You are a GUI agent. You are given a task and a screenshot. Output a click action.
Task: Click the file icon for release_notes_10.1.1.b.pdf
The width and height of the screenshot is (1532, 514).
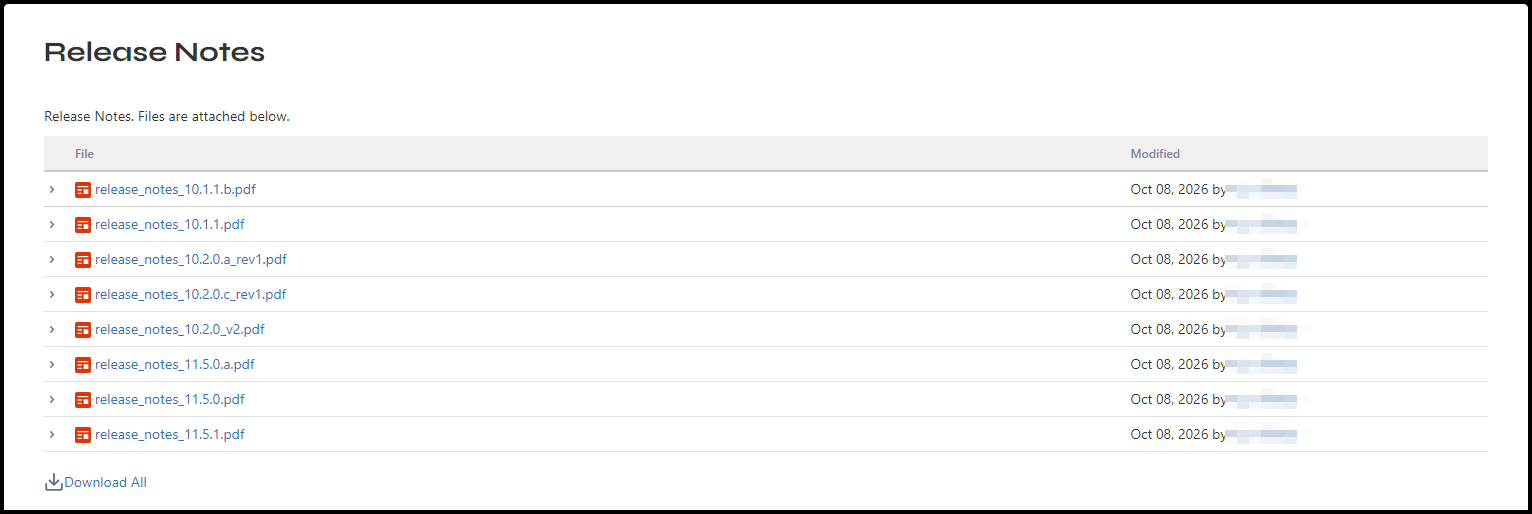coord(83,189)
